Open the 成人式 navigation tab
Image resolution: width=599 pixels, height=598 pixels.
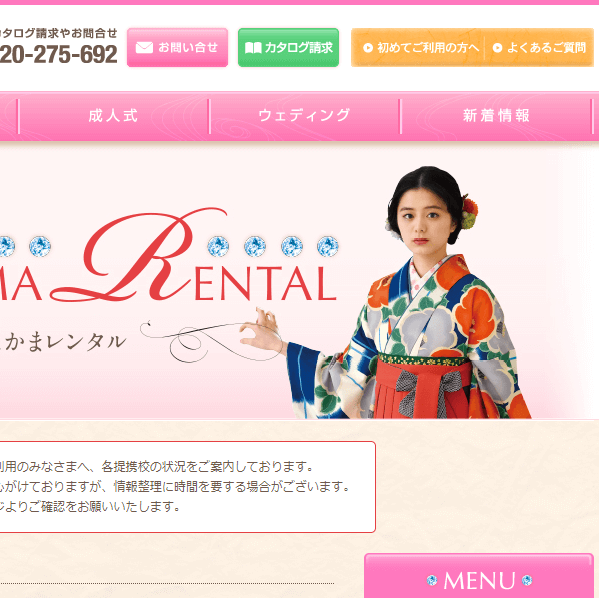pyautogui.click(x=113, y=116)
